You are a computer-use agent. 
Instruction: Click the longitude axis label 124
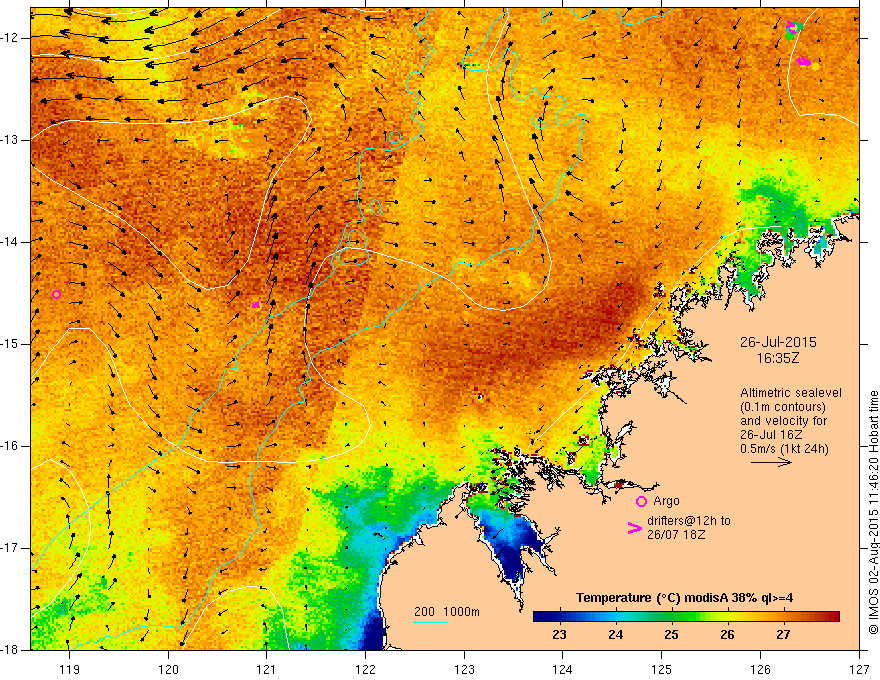pyautogui.click(x=563, y=669)
